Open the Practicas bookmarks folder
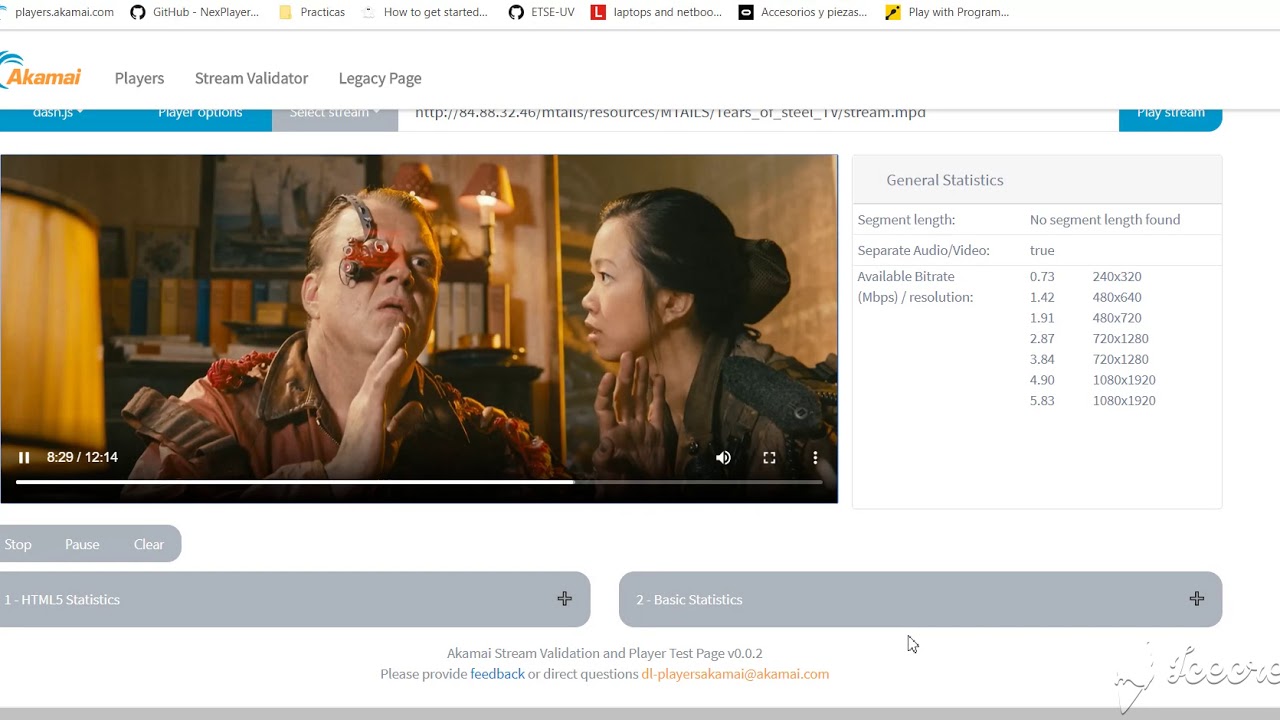 [x=311, y=12]
